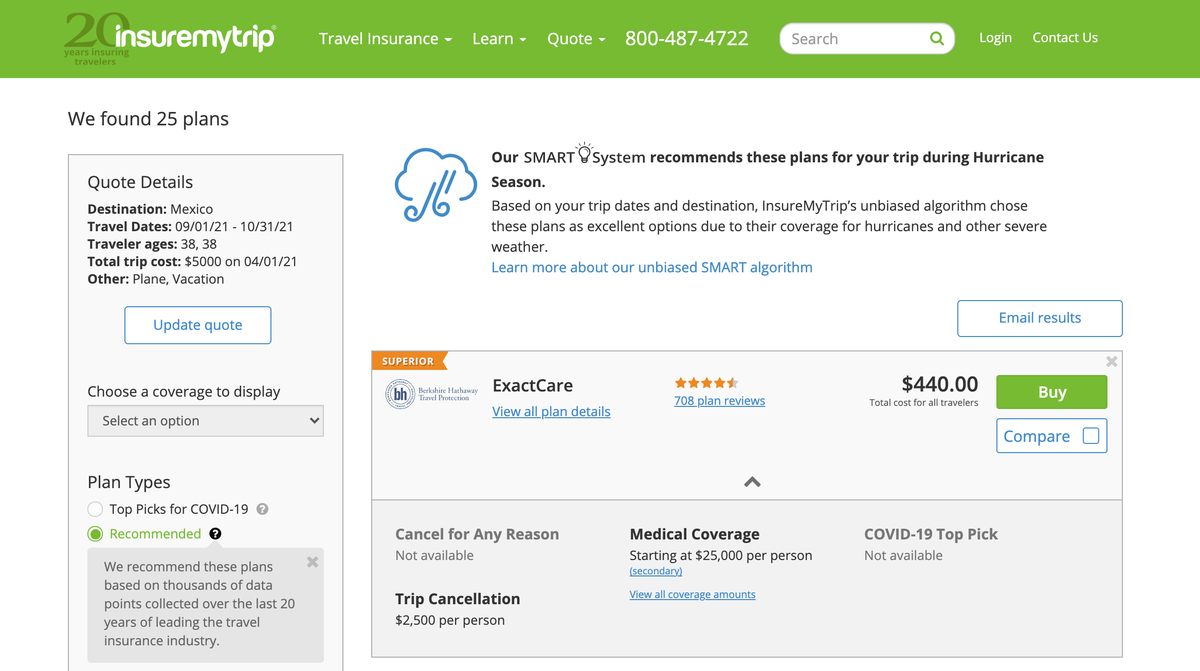The height and width of the screenshot is (671, 1200).
Task: Open the 708 plan reviews link
Action: pos(719,400)
